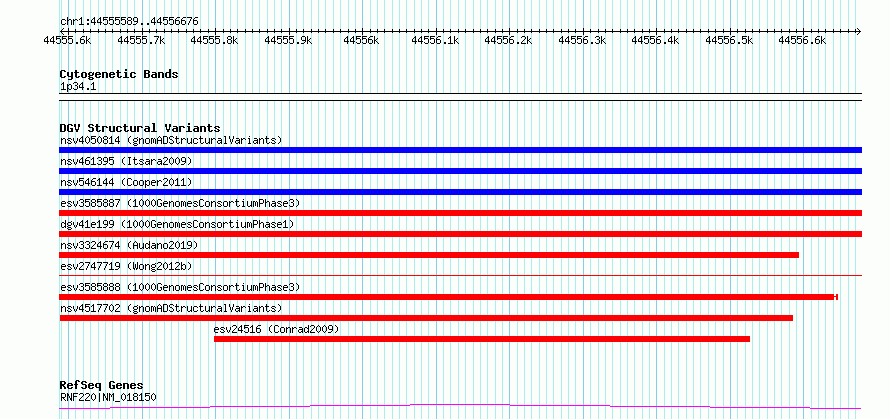This screenshot has height=419, width=890.
Task: Select the red bar under esv24516
Action: point(482,339)
